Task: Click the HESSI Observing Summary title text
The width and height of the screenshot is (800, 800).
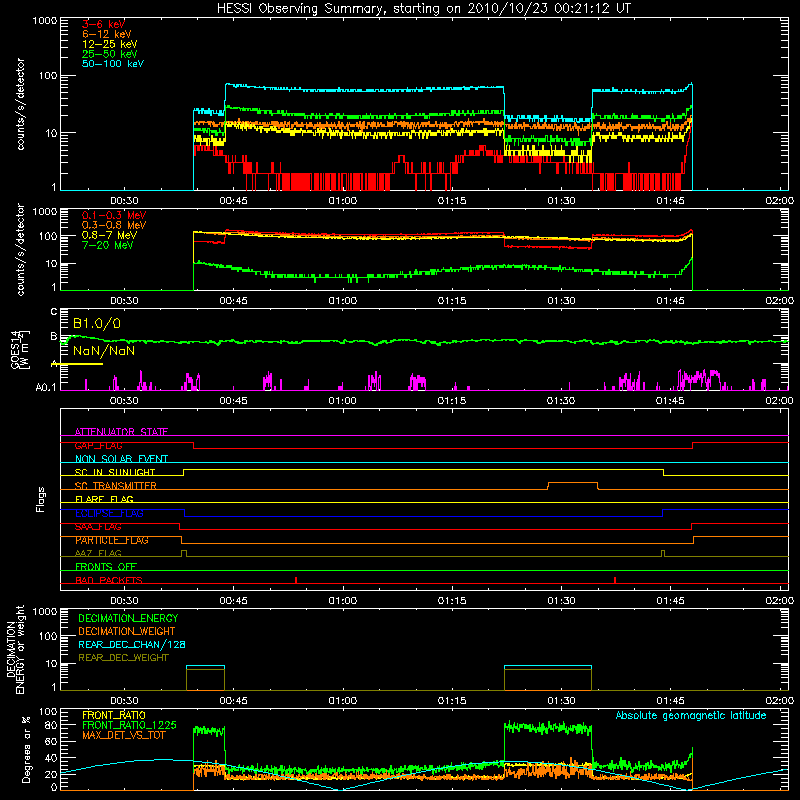Action: point(424,9)
